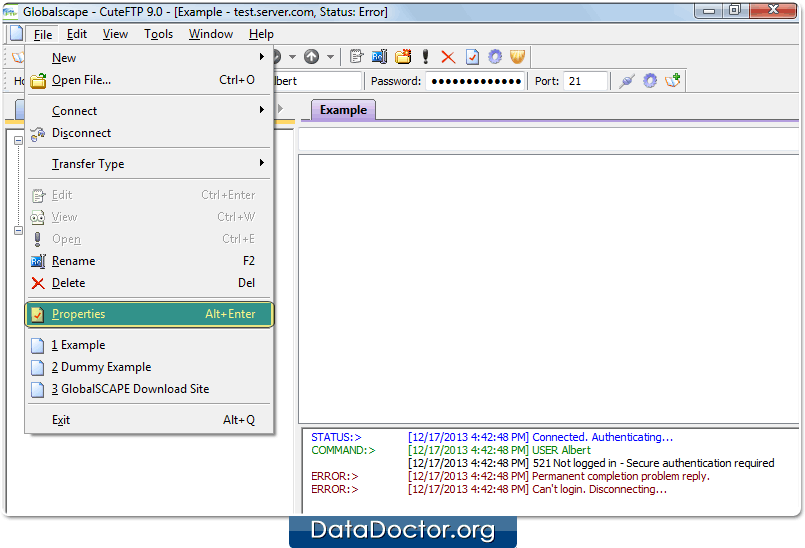Click the 'STATUS:>' label in the log
Screen dimensions: 805x548
[x=336, y=437]
